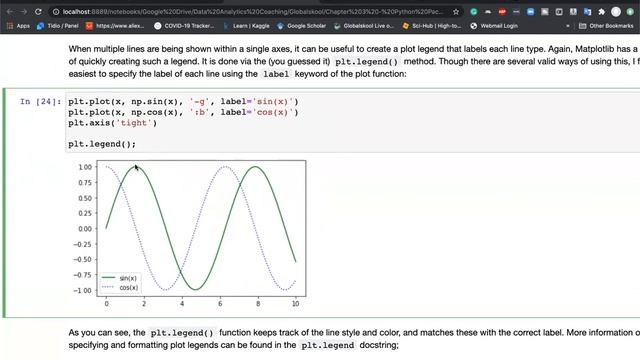The image size is (640, 360).
Task: Click the plt.legend(); code line
Action: (x=102, y=144)
